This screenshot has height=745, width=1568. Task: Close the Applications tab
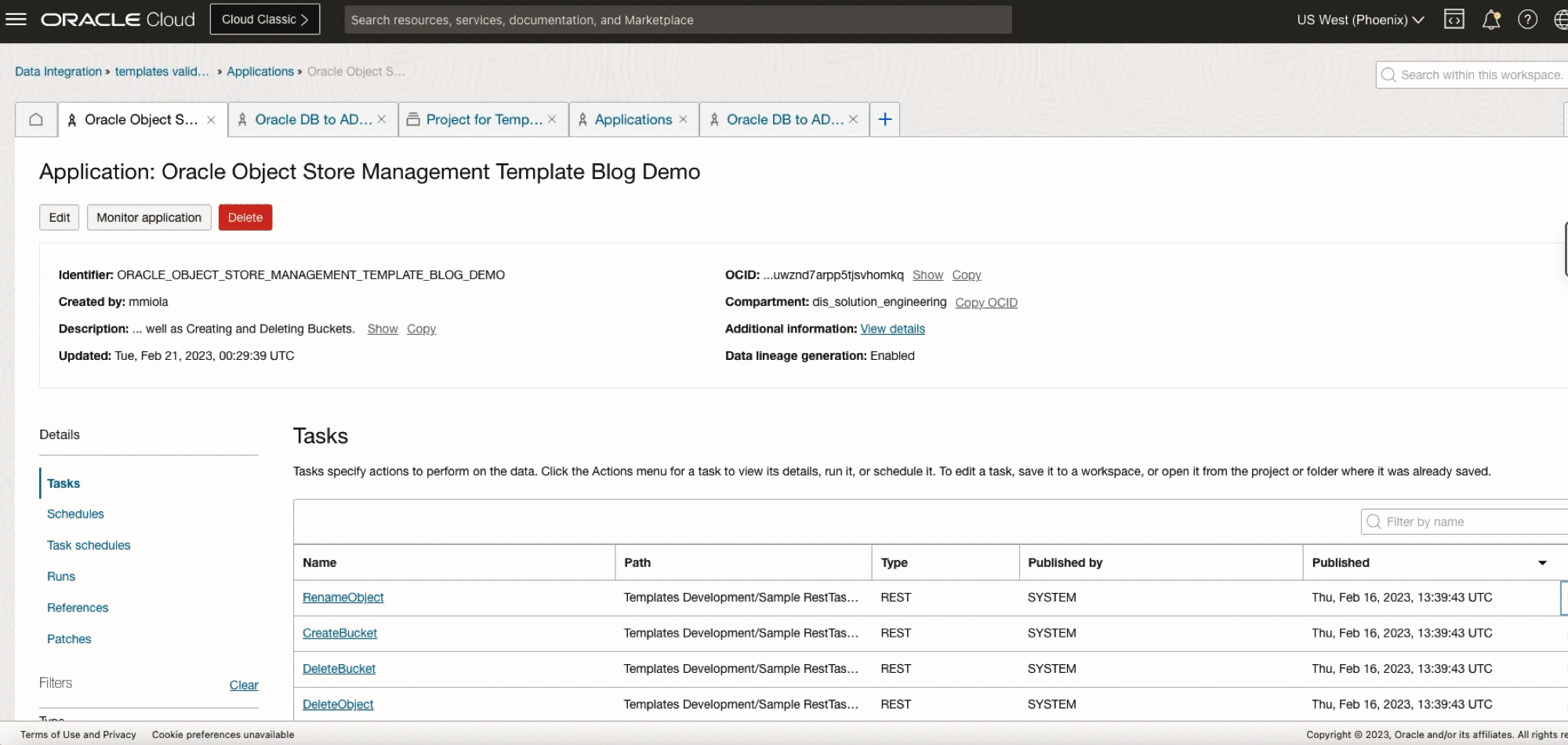[683, 120]
